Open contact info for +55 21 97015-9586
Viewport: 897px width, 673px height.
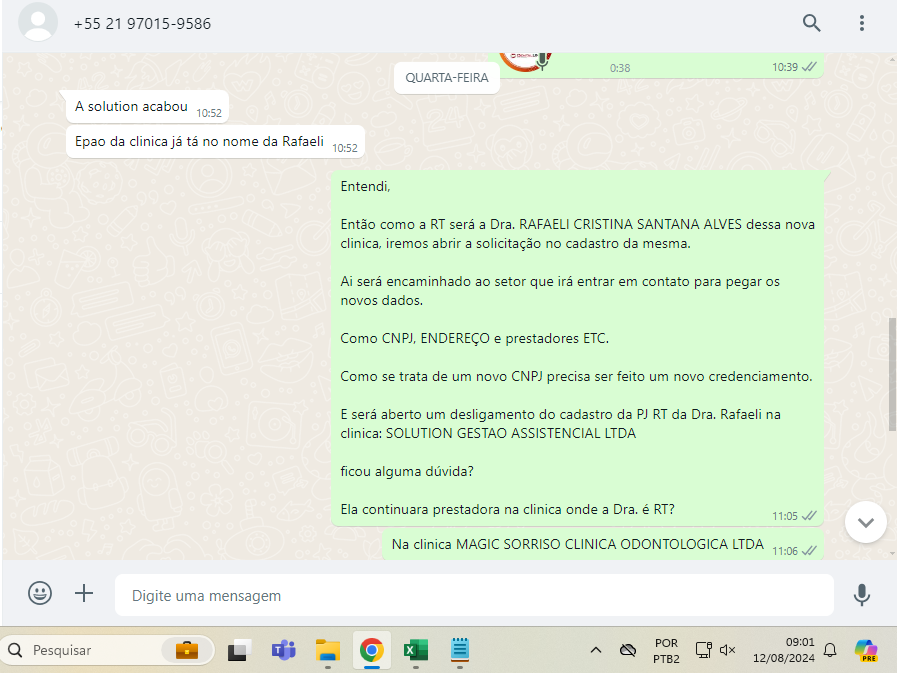[x=142, y=23]
